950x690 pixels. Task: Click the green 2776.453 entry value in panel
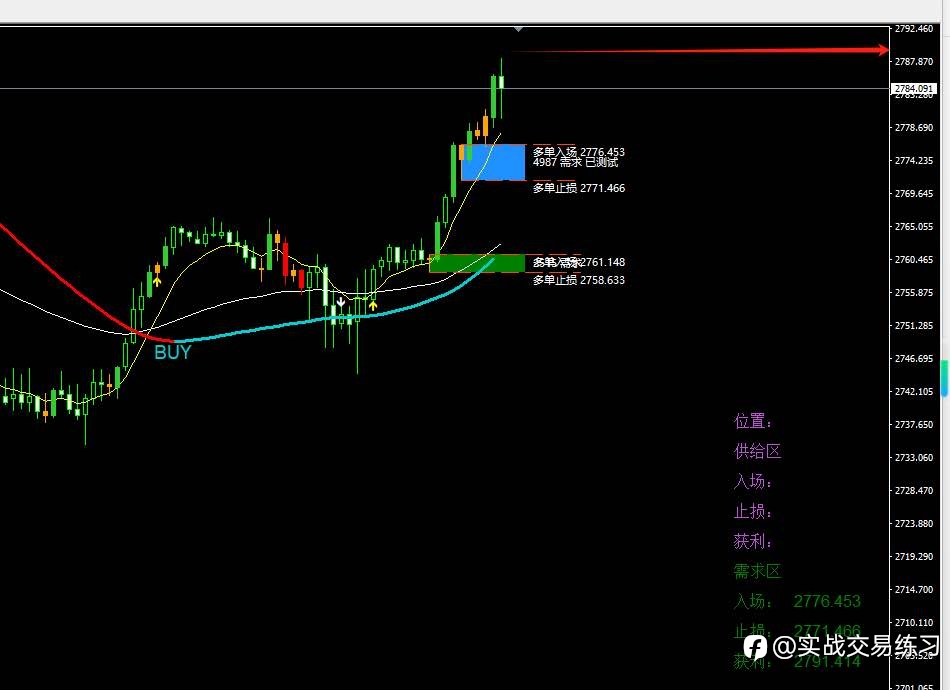[827, 601]
